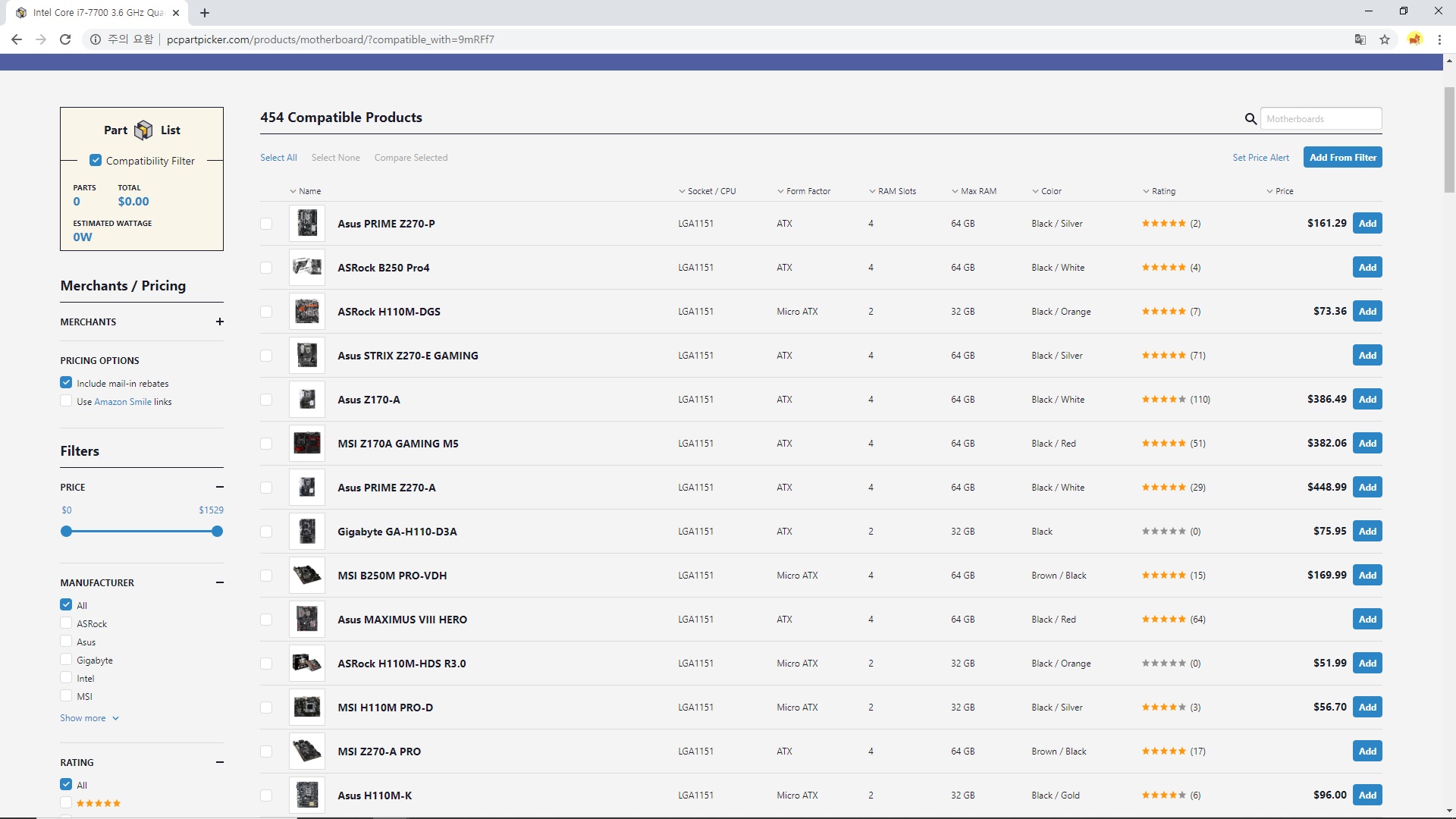This screenshot has height=819, width=1456.
Task: Sort by Rating column header
Action: tap(1159, 191)
